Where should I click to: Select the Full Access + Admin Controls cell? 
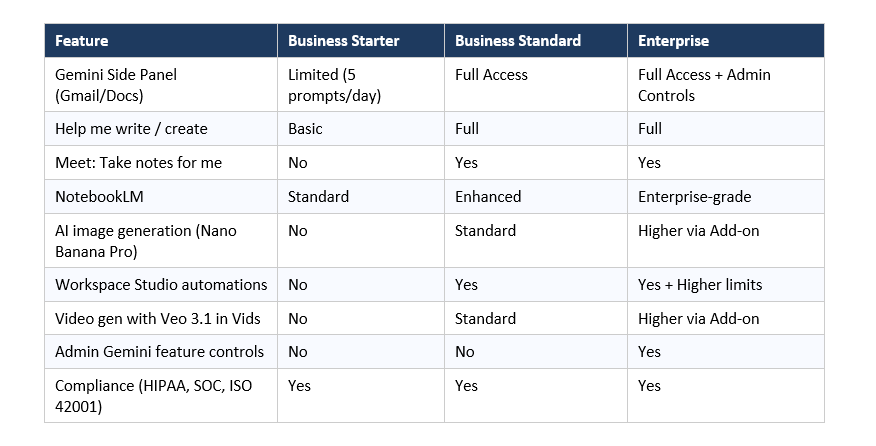coord(704,85)
